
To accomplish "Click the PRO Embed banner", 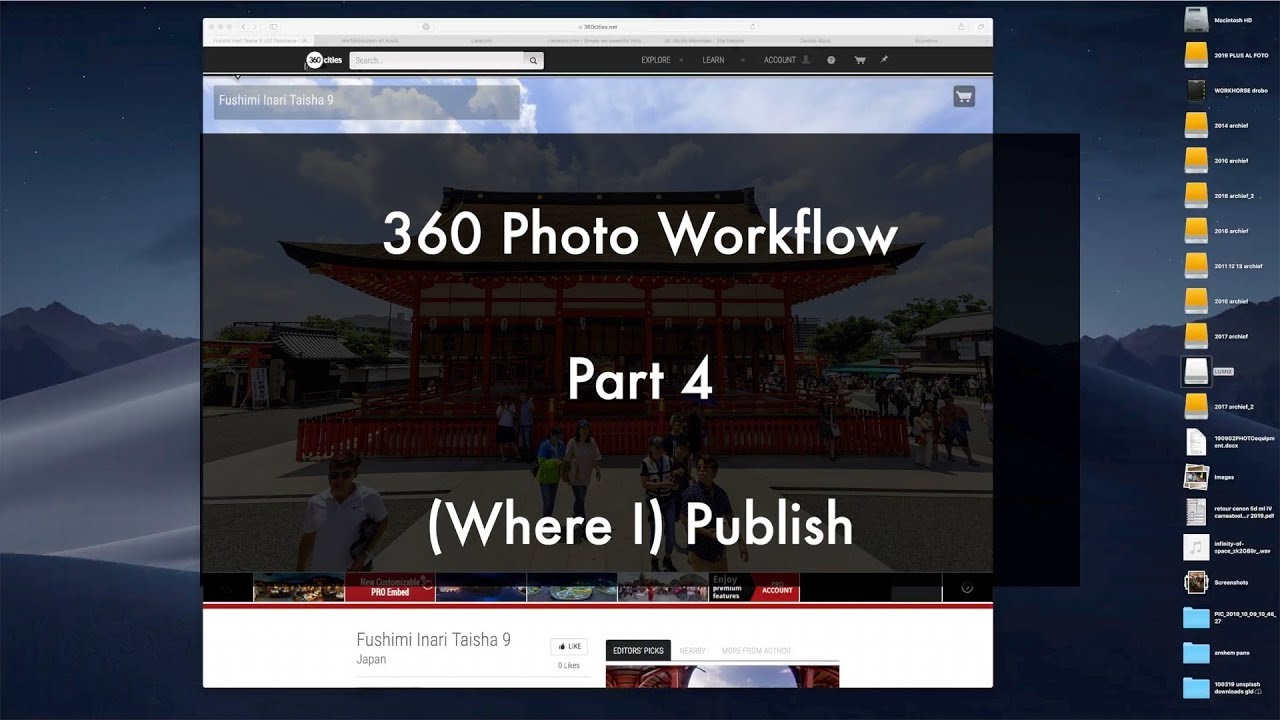I will coord(390,587).
